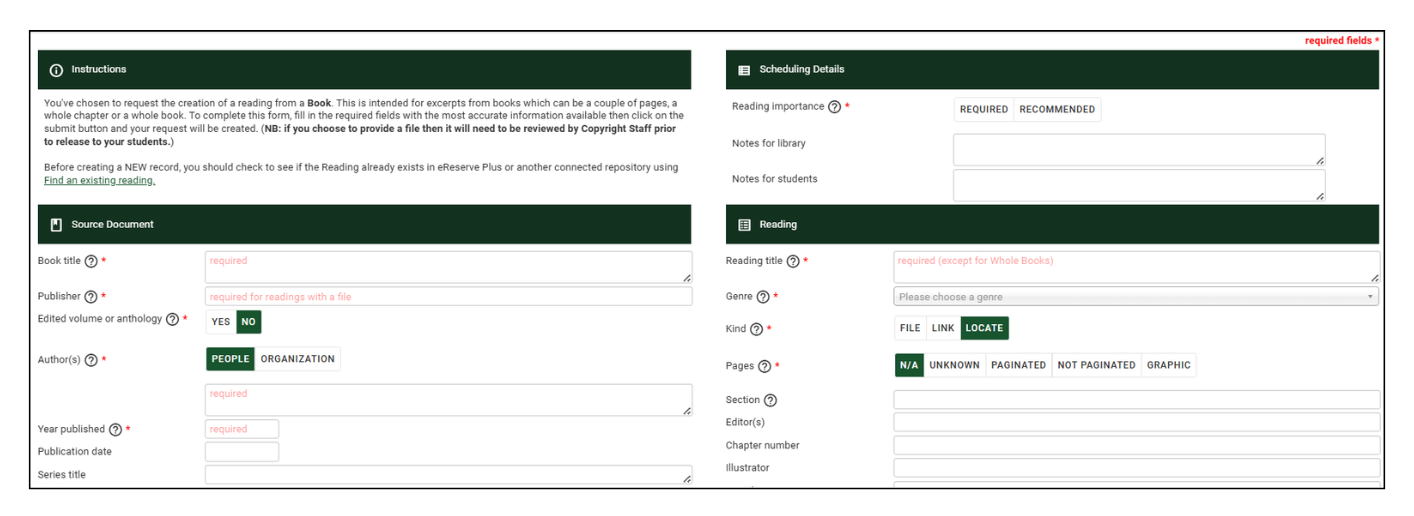Choose the GRAPHIC pages option
Image resolution: width=1414 pixels, height=516 pixels.
point(1168,366)
